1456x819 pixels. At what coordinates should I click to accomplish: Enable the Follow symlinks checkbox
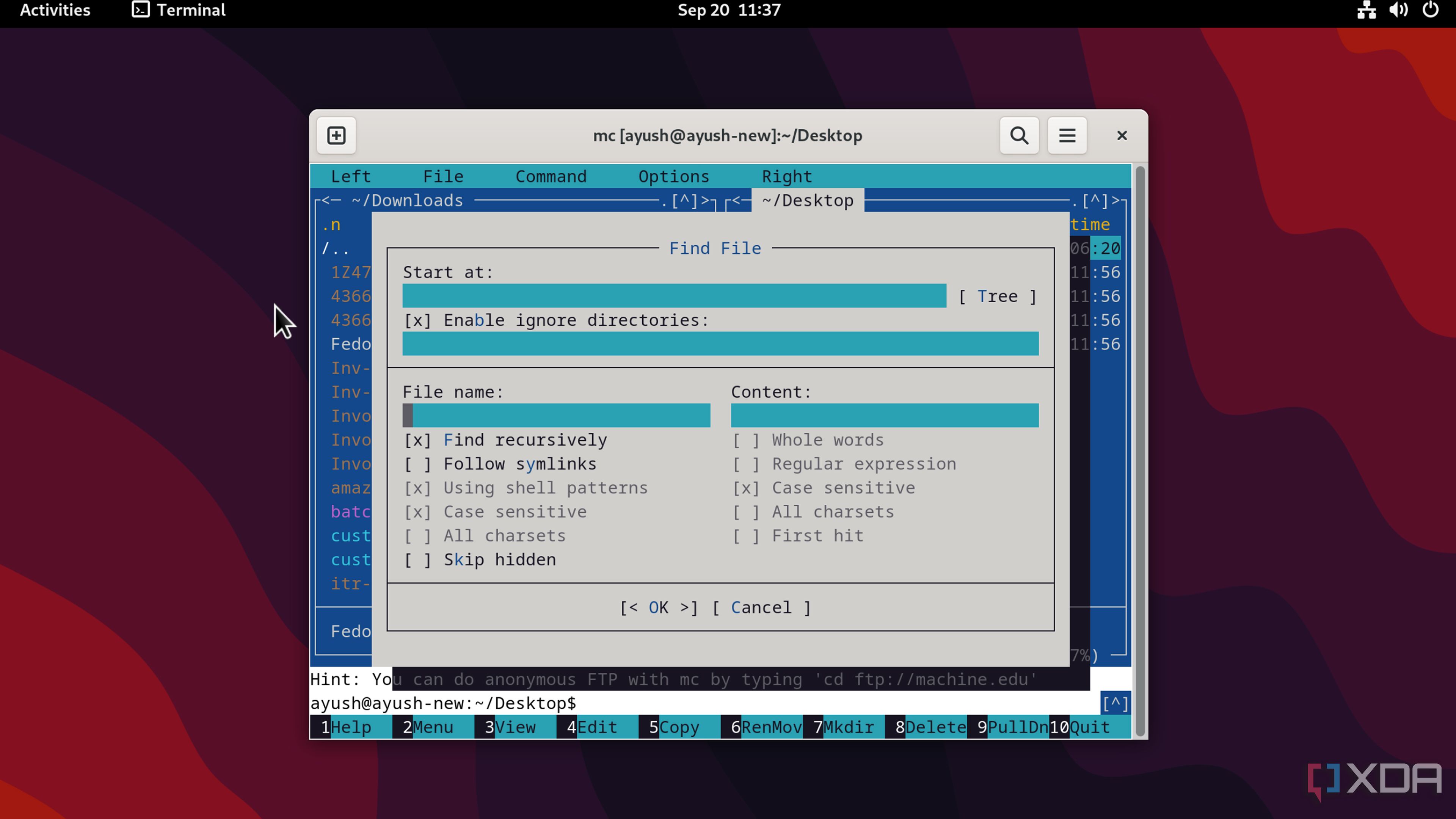(418, 464)
